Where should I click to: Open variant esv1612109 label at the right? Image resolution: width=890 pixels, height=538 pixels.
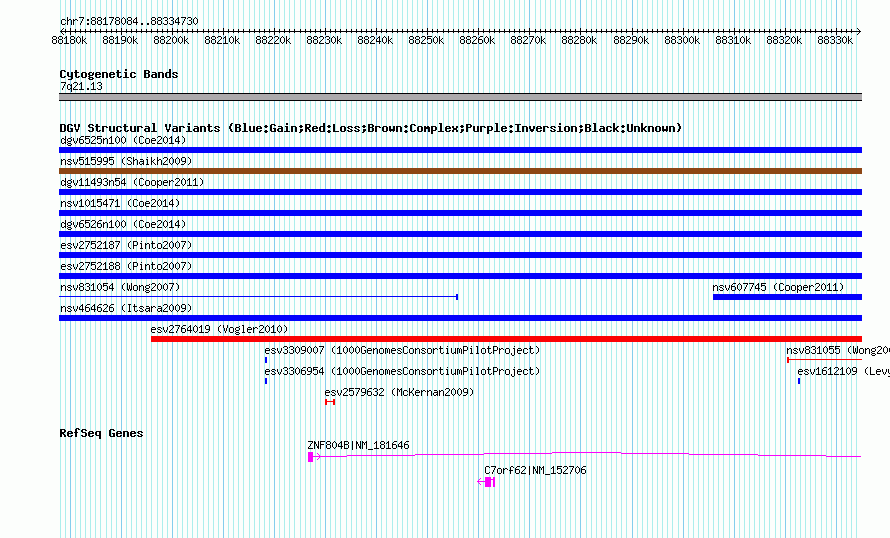843,371
